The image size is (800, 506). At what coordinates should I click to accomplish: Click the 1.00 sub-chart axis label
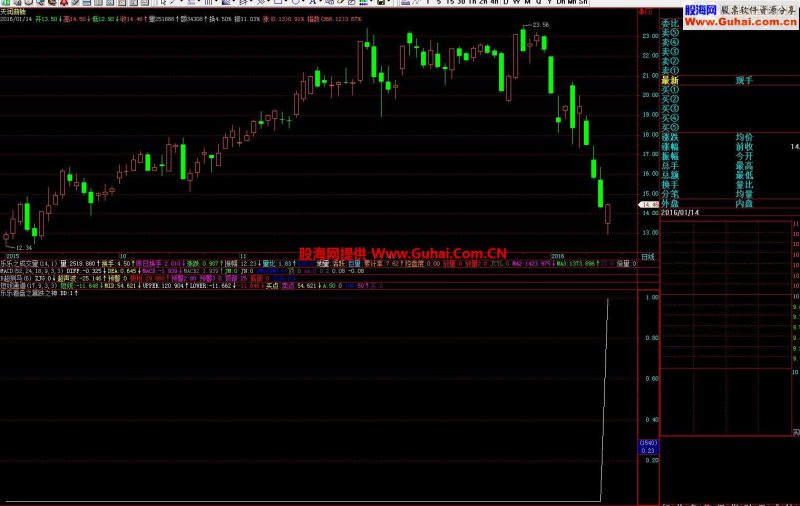click(652, 297)
